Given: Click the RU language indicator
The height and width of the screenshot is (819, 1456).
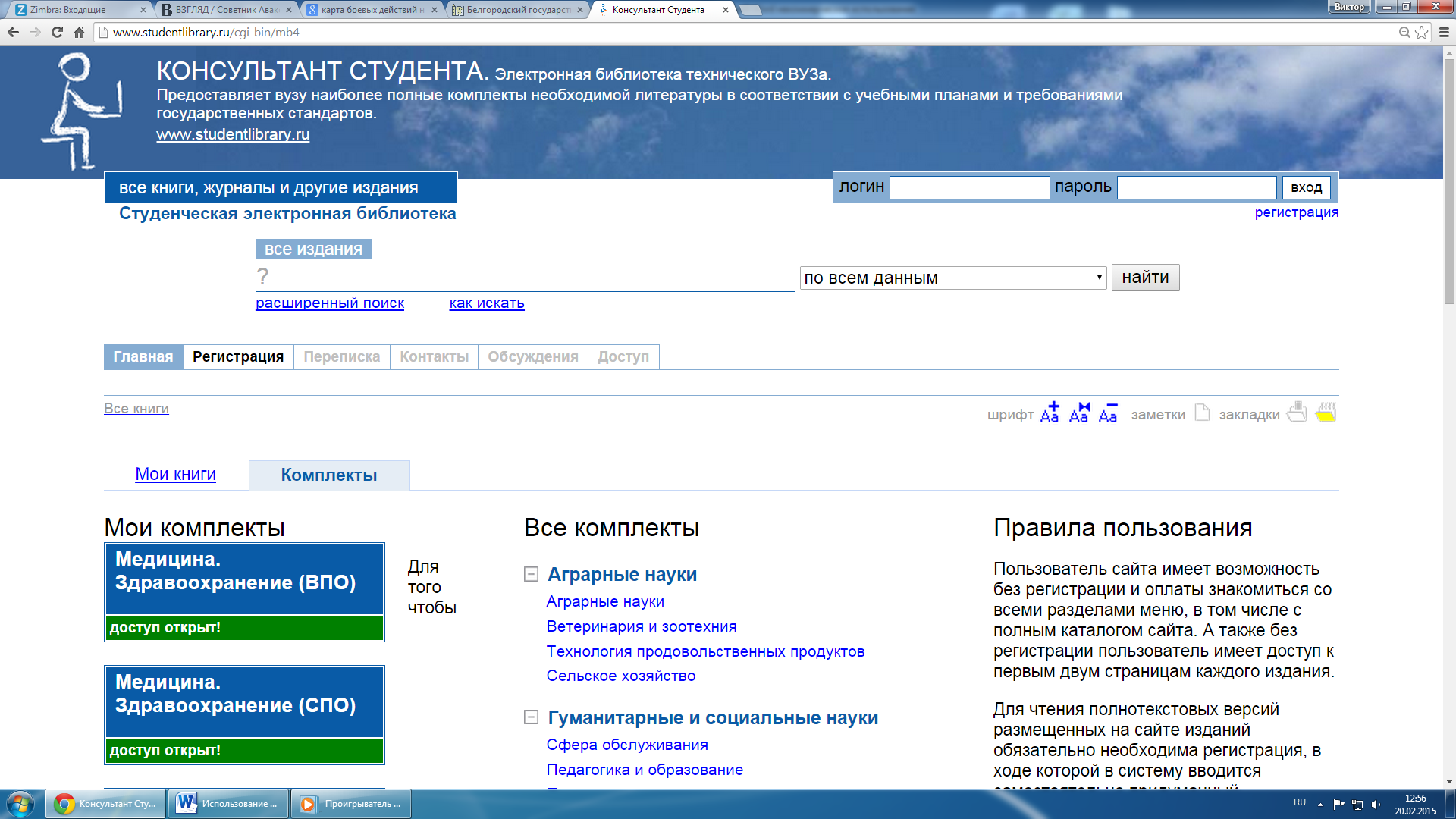Looking at the screenshot, I should (1300, 802).
